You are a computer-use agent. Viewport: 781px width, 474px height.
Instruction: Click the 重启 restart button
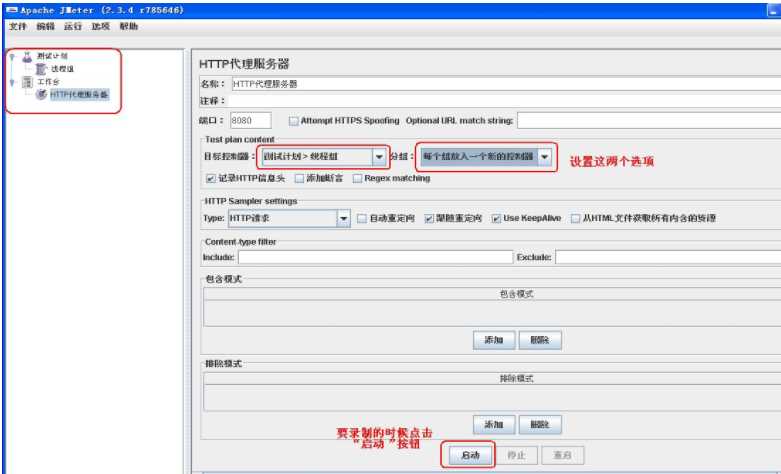[x=562, y=455]
